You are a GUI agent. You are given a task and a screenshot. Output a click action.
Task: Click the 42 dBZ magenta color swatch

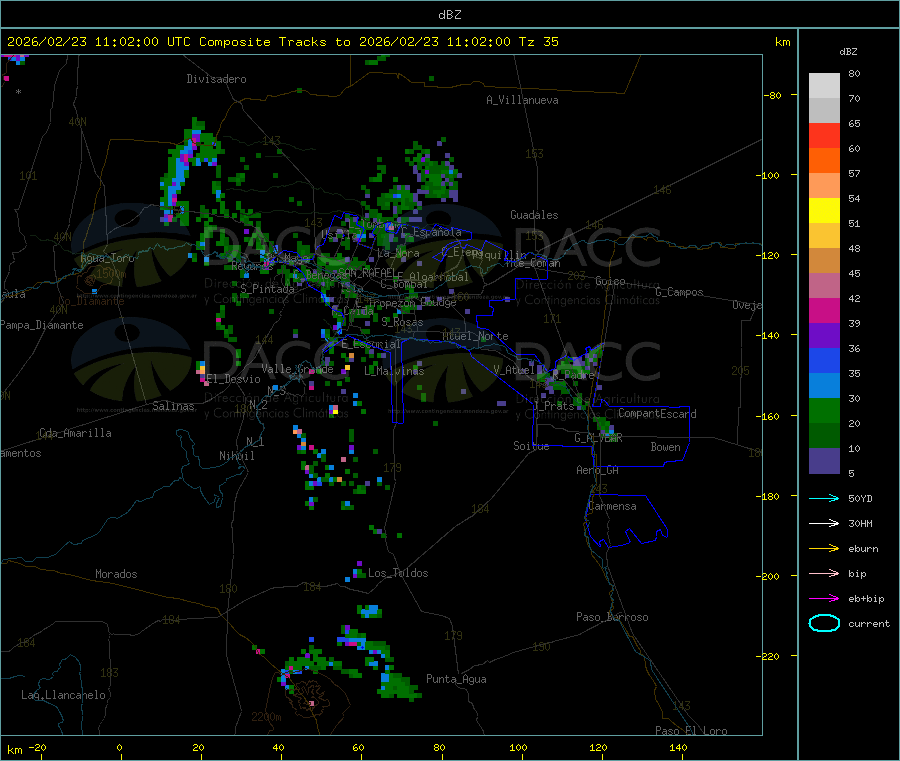[824, 310]
